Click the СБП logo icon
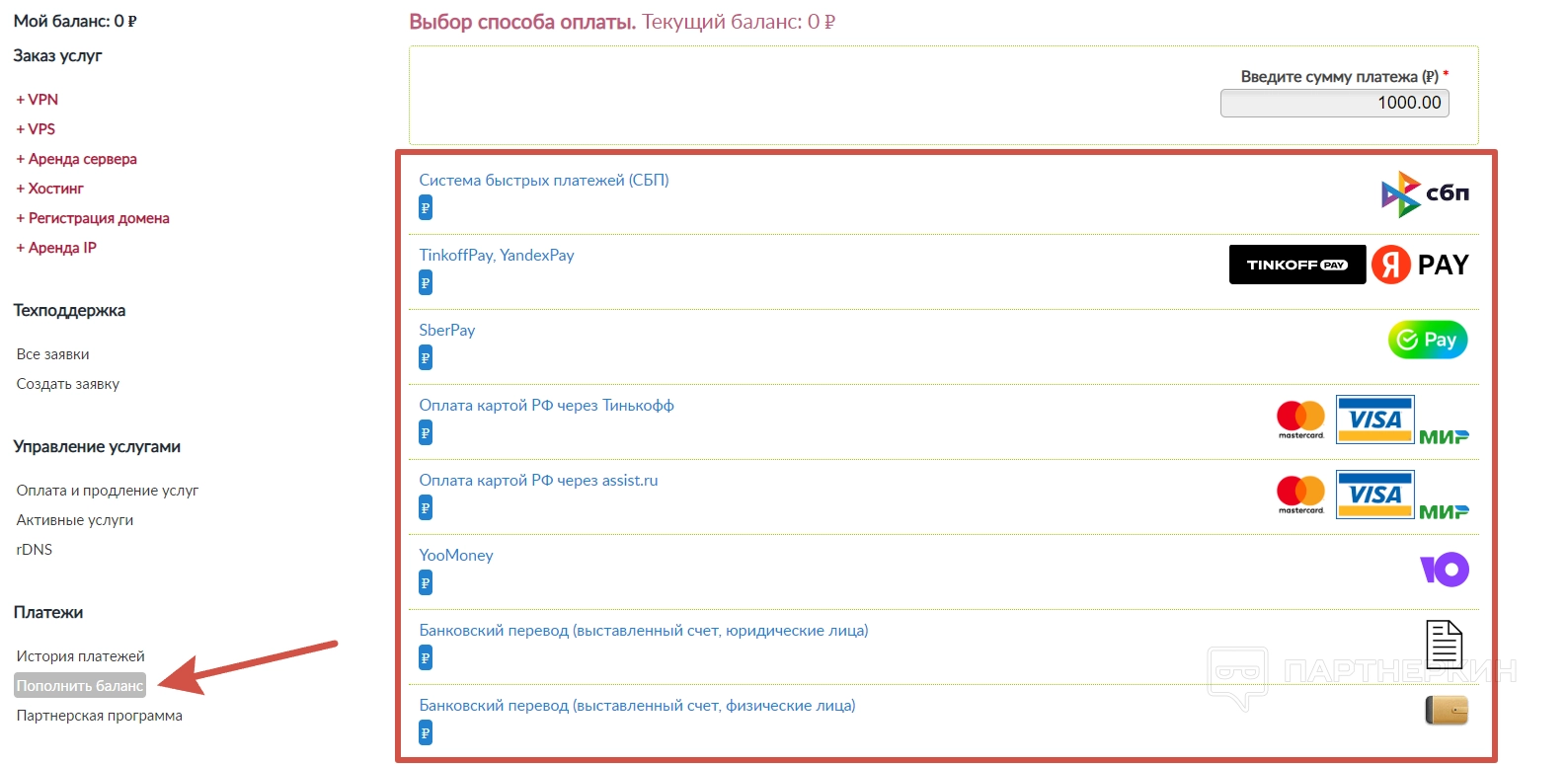 pos(1425,193)
